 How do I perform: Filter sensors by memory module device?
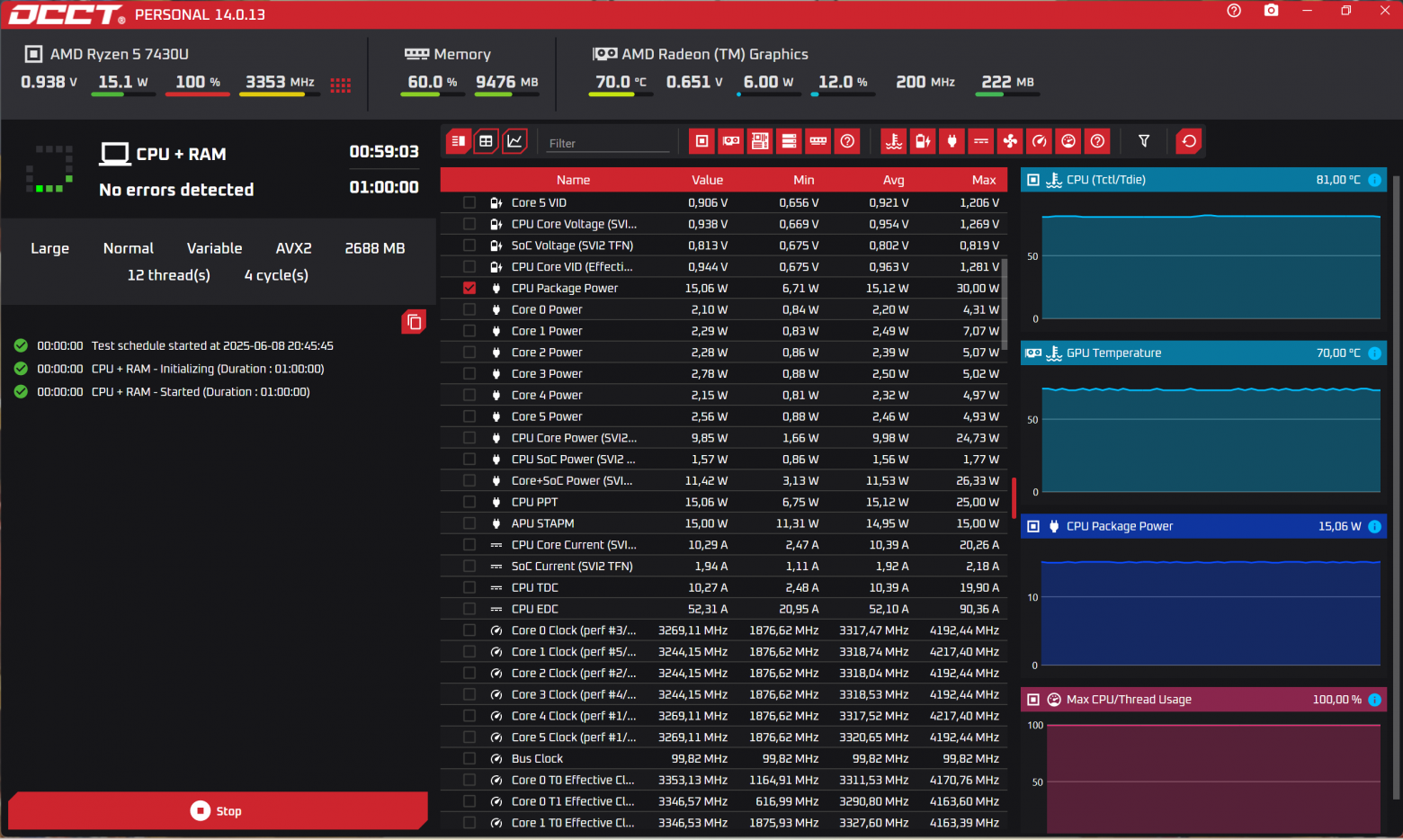[818, 141]
